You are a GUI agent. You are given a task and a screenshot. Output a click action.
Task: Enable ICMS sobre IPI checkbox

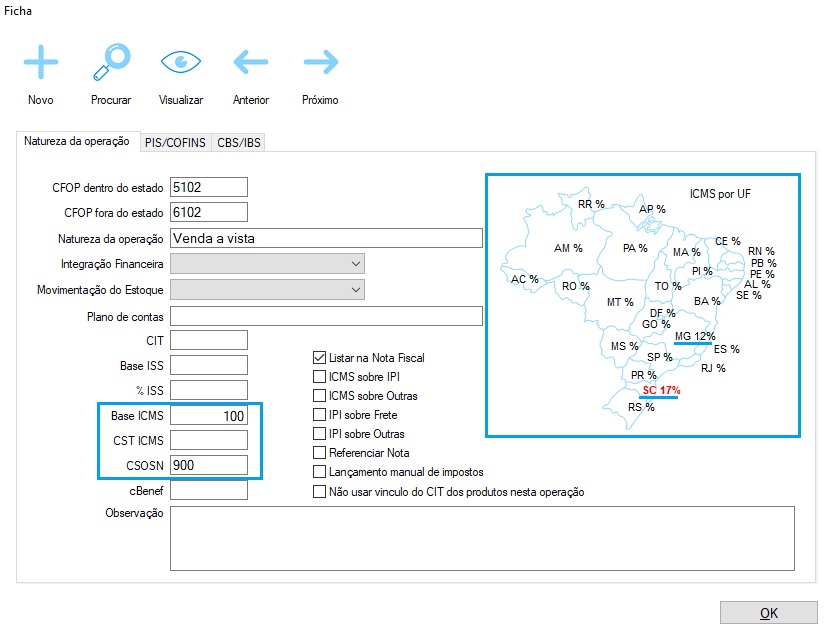320,377
